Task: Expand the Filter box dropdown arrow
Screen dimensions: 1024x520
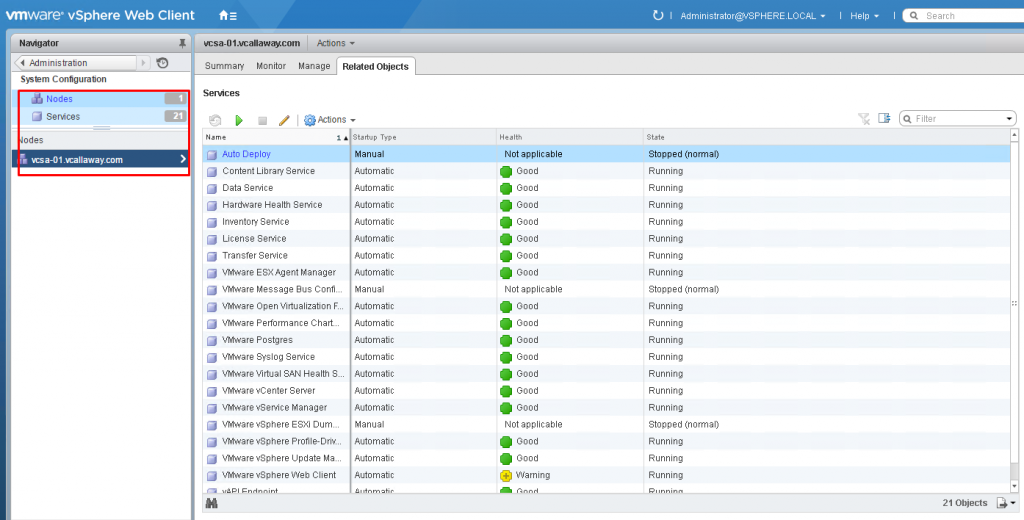Action: tap(1010, 119)
